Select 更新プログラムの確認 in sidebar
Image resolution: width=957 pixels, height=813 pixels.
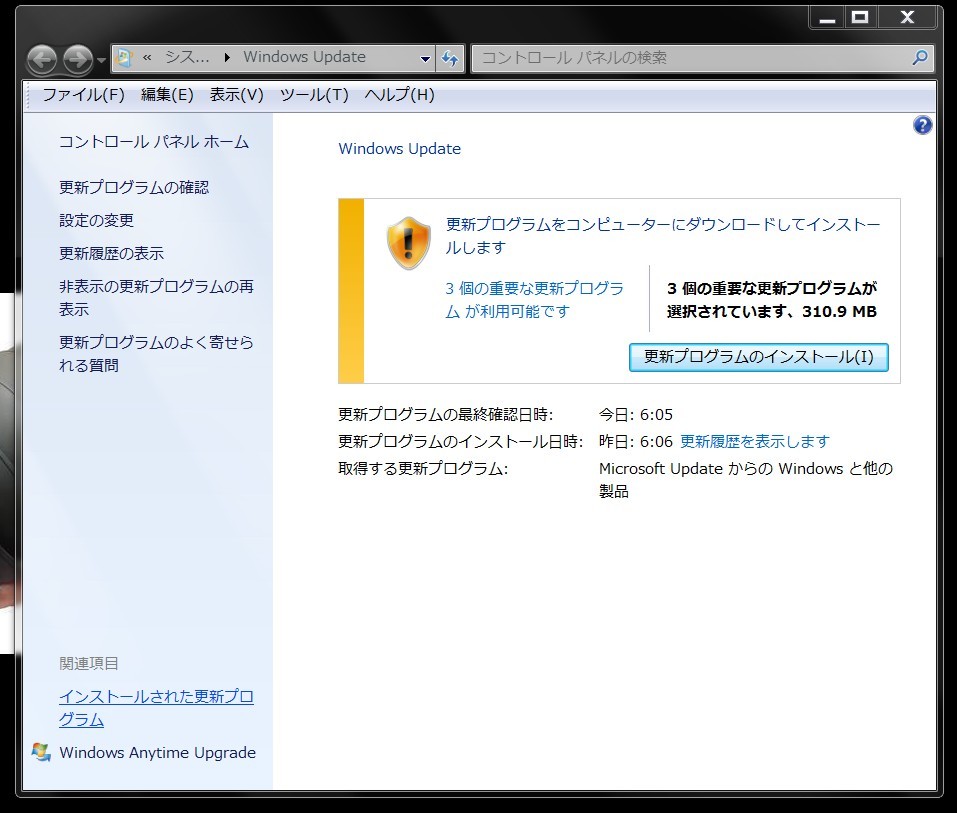pos(134,187)
